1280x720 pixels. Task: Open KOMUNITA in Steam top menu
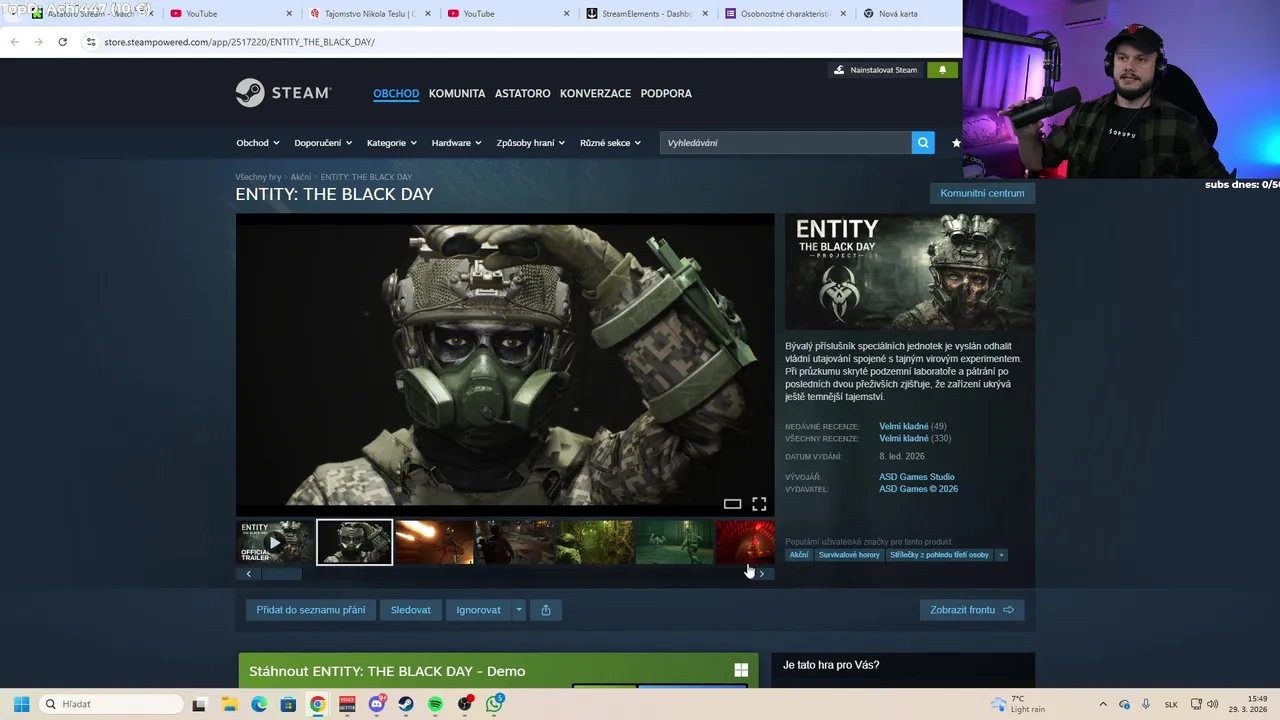point(457,93)
